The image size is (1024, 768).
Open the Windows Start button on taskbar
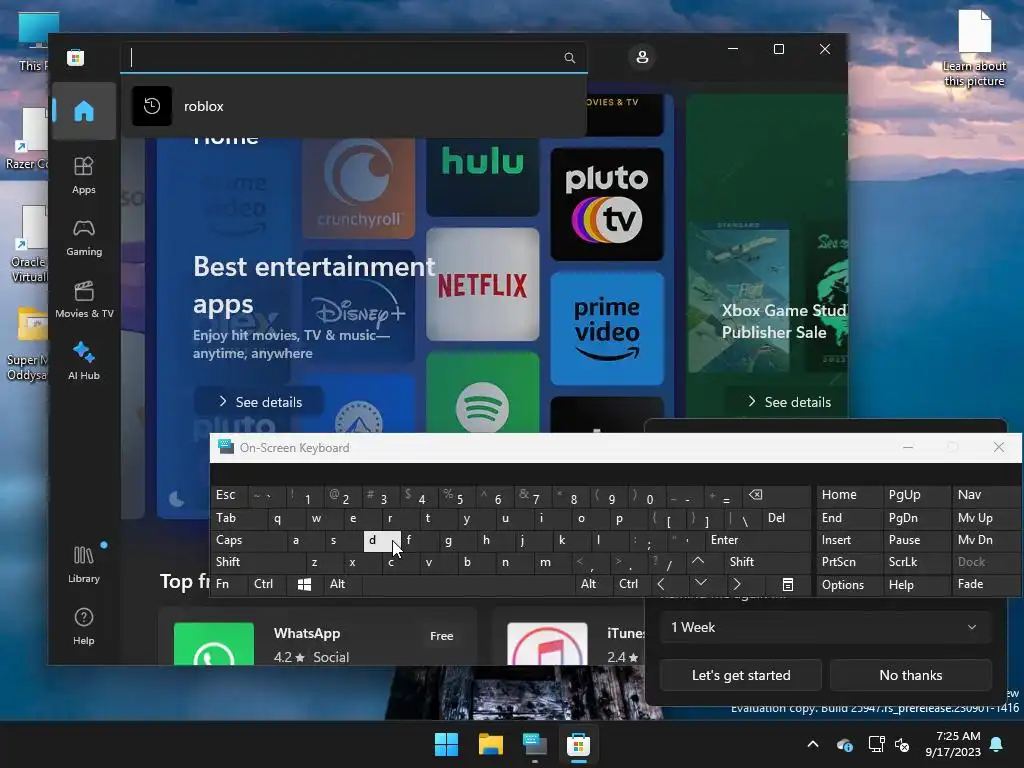(447, 744)
